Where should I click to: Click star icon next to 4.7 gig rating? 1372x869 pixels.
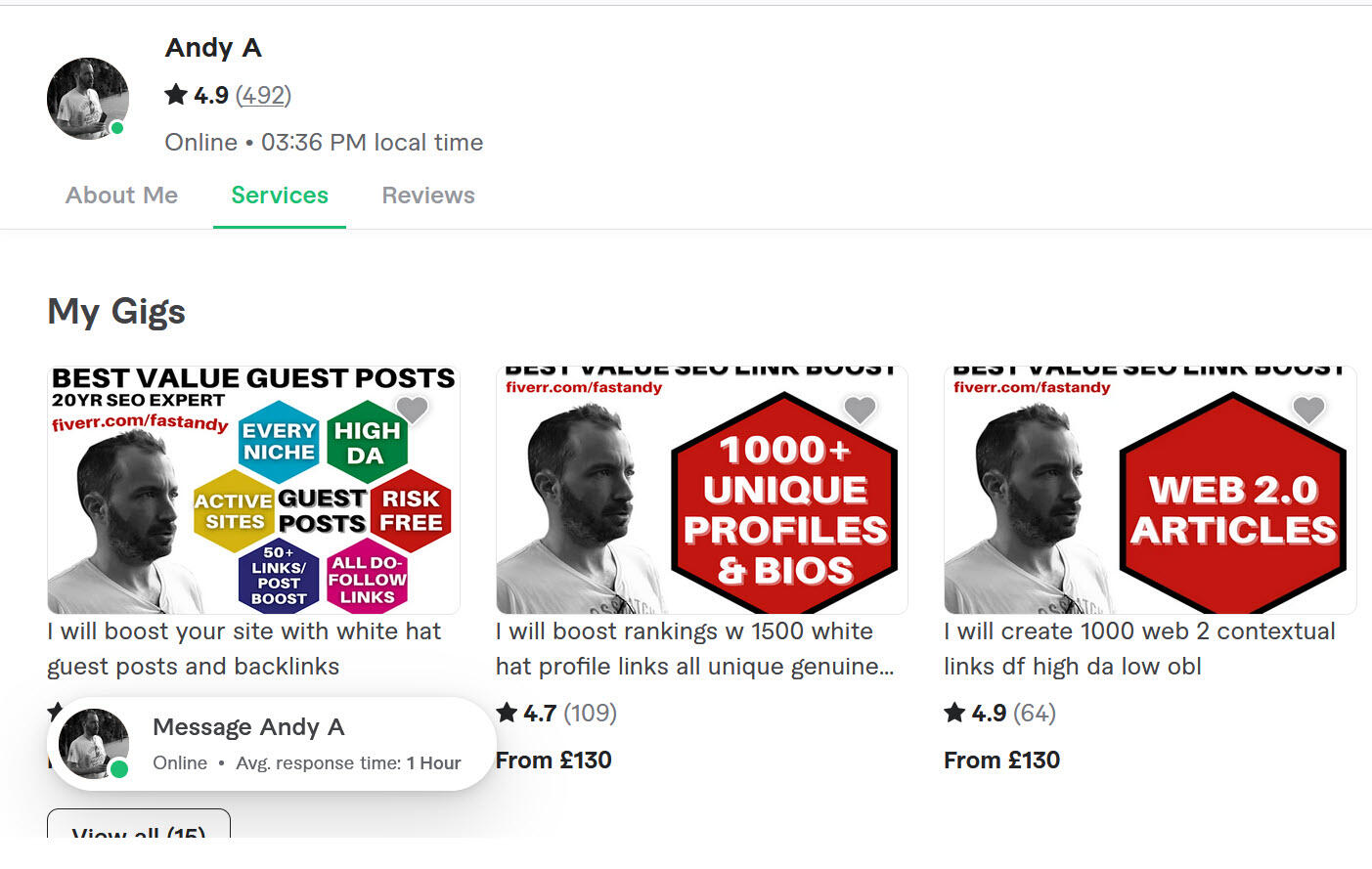507,713
